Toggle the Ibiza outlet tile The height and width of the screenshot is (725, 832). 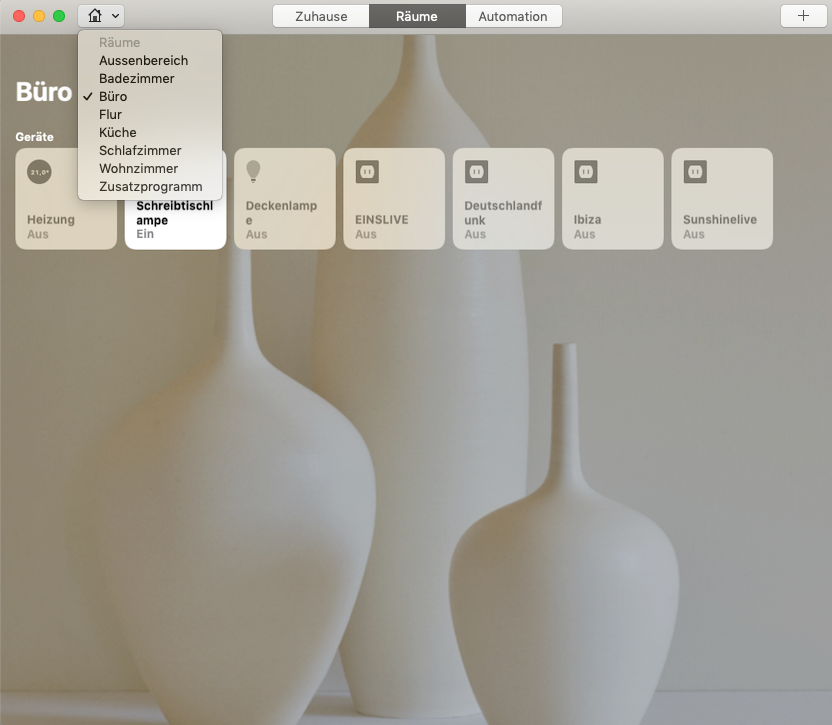tap(612, 198)
